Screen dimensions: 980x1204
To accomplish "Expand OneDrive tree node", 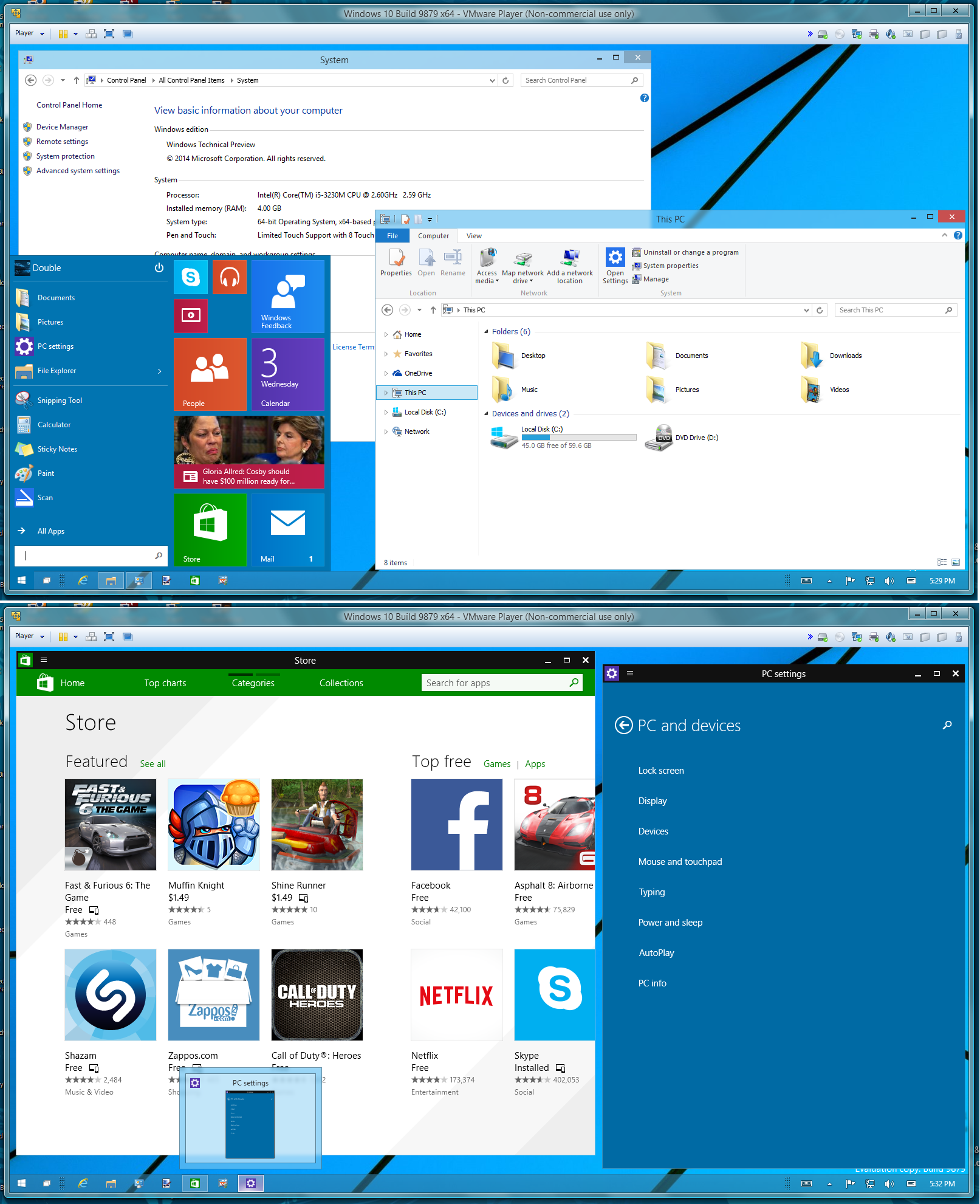I will pyautogui.click(x=386, y=373).
